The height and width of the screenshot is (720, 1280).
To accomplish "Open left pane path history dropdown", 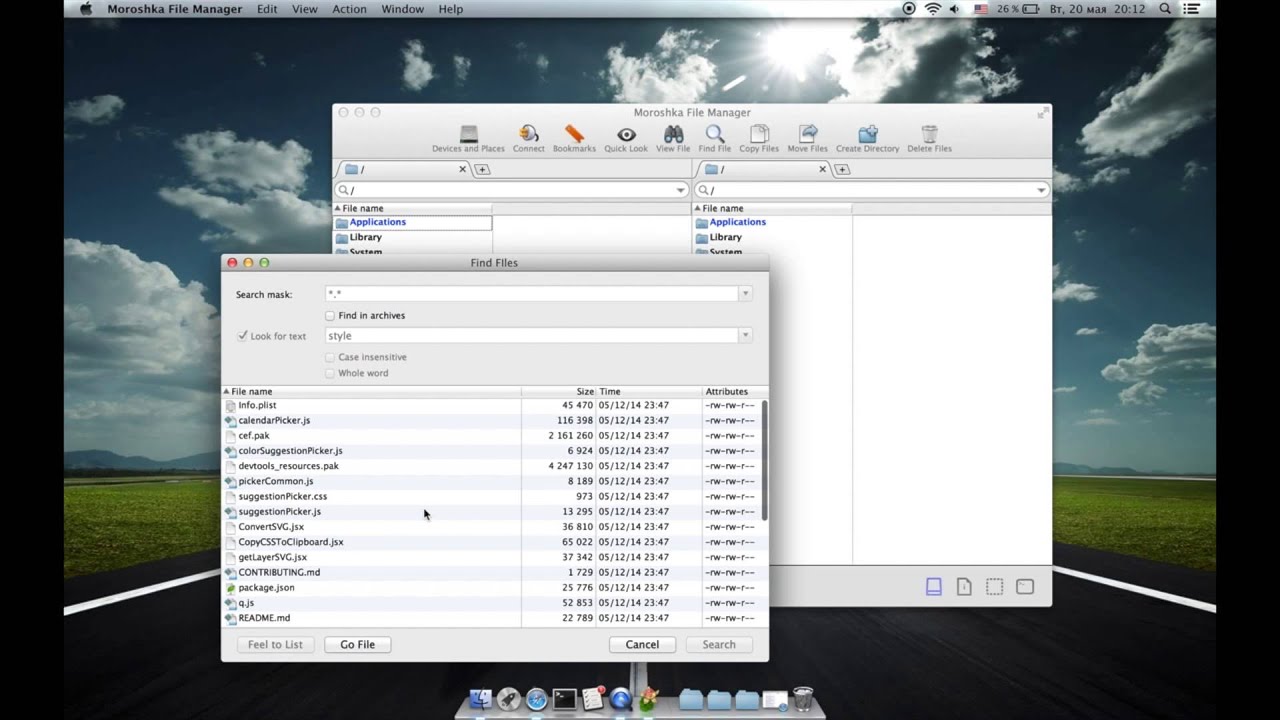I will (681, 190).
